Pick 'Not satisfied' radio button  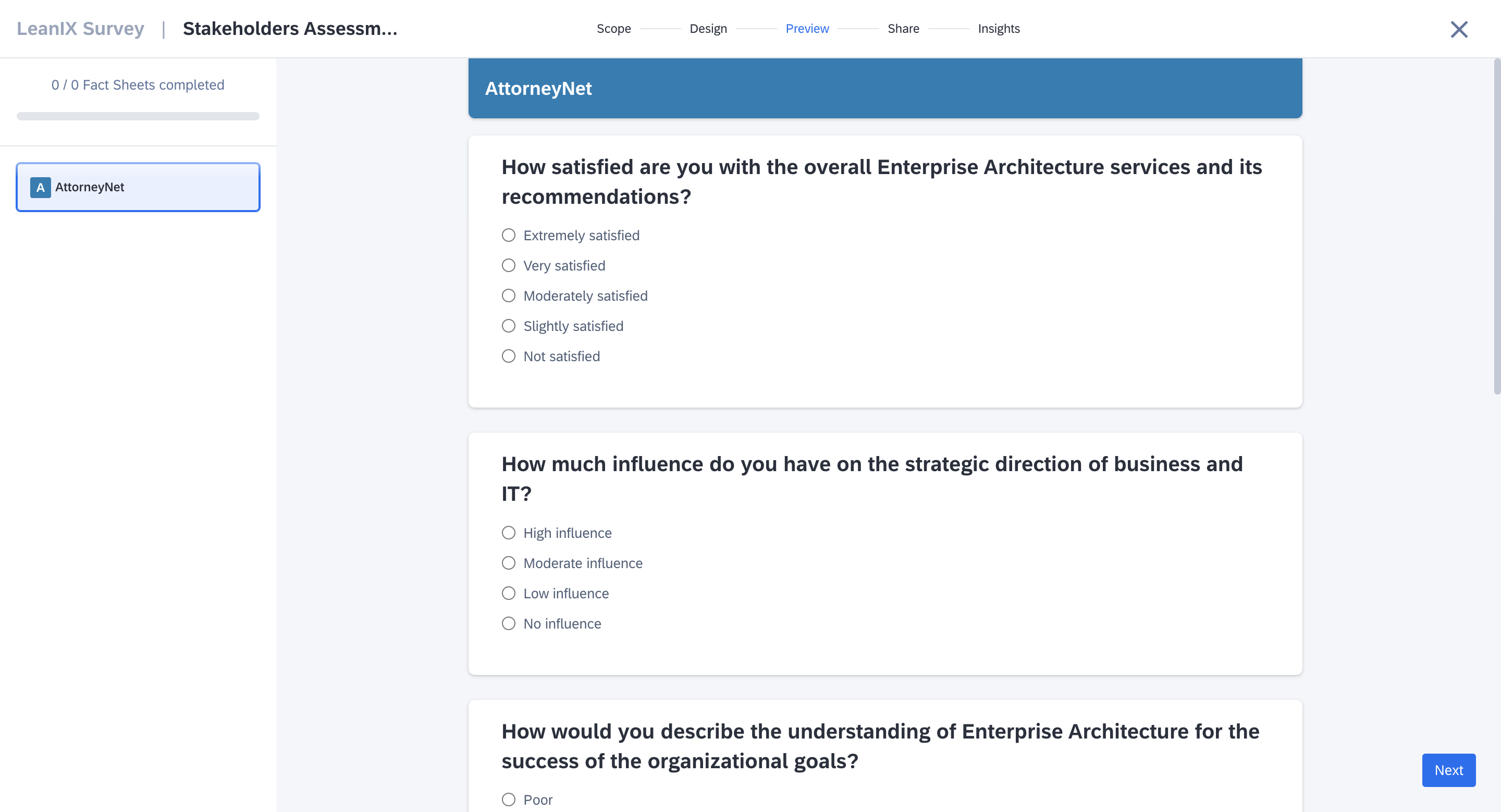tap(509, 356)
